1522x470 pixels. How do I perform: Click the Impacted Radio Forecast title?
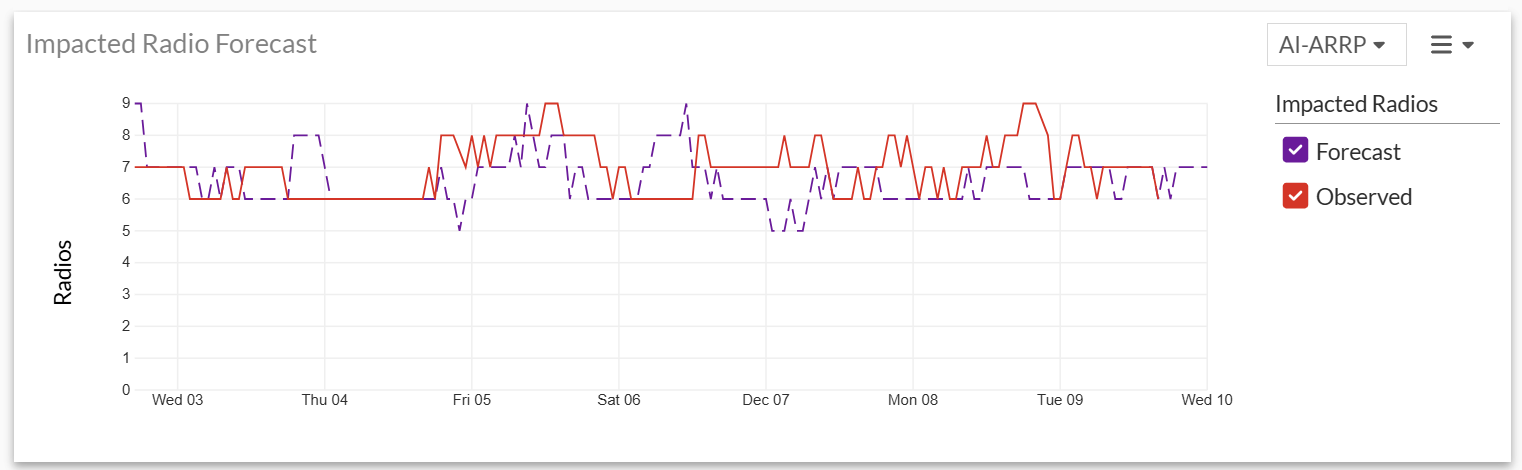coord(171,44)
